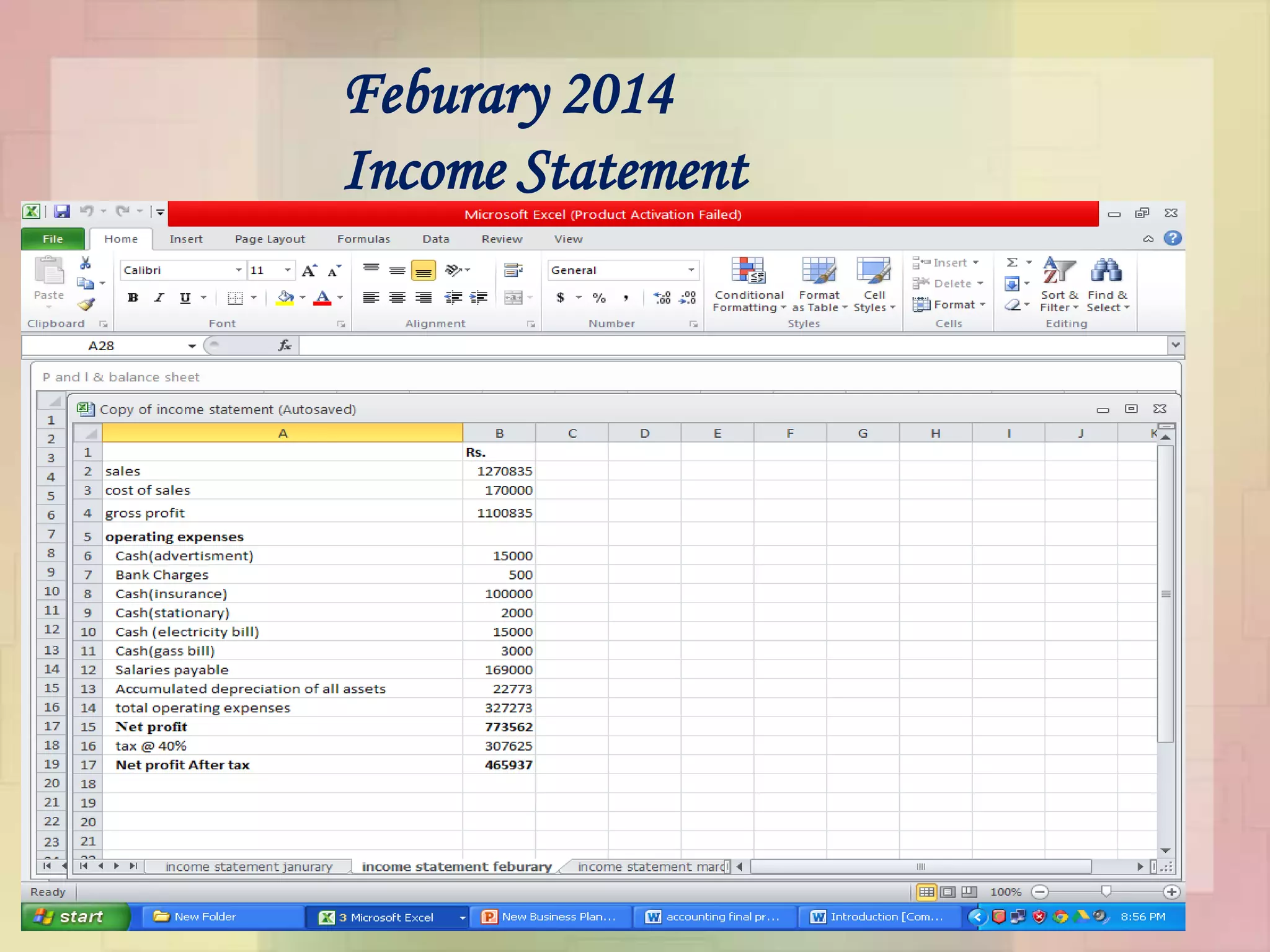1270x952 pixels.
Task: Click the Decrease Indent icon
Action: coord(453,298)
